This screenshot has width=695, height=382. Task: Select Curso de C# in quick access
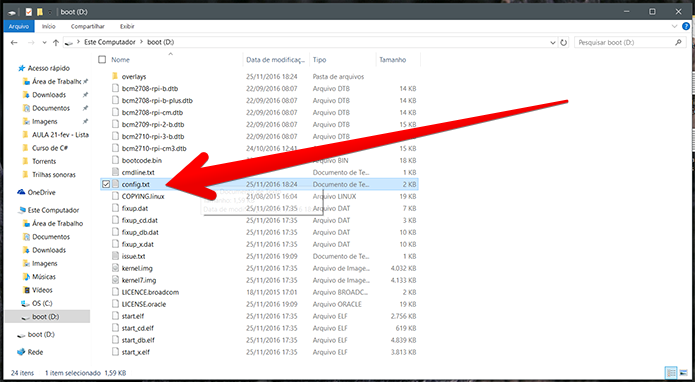click(50, 148)
